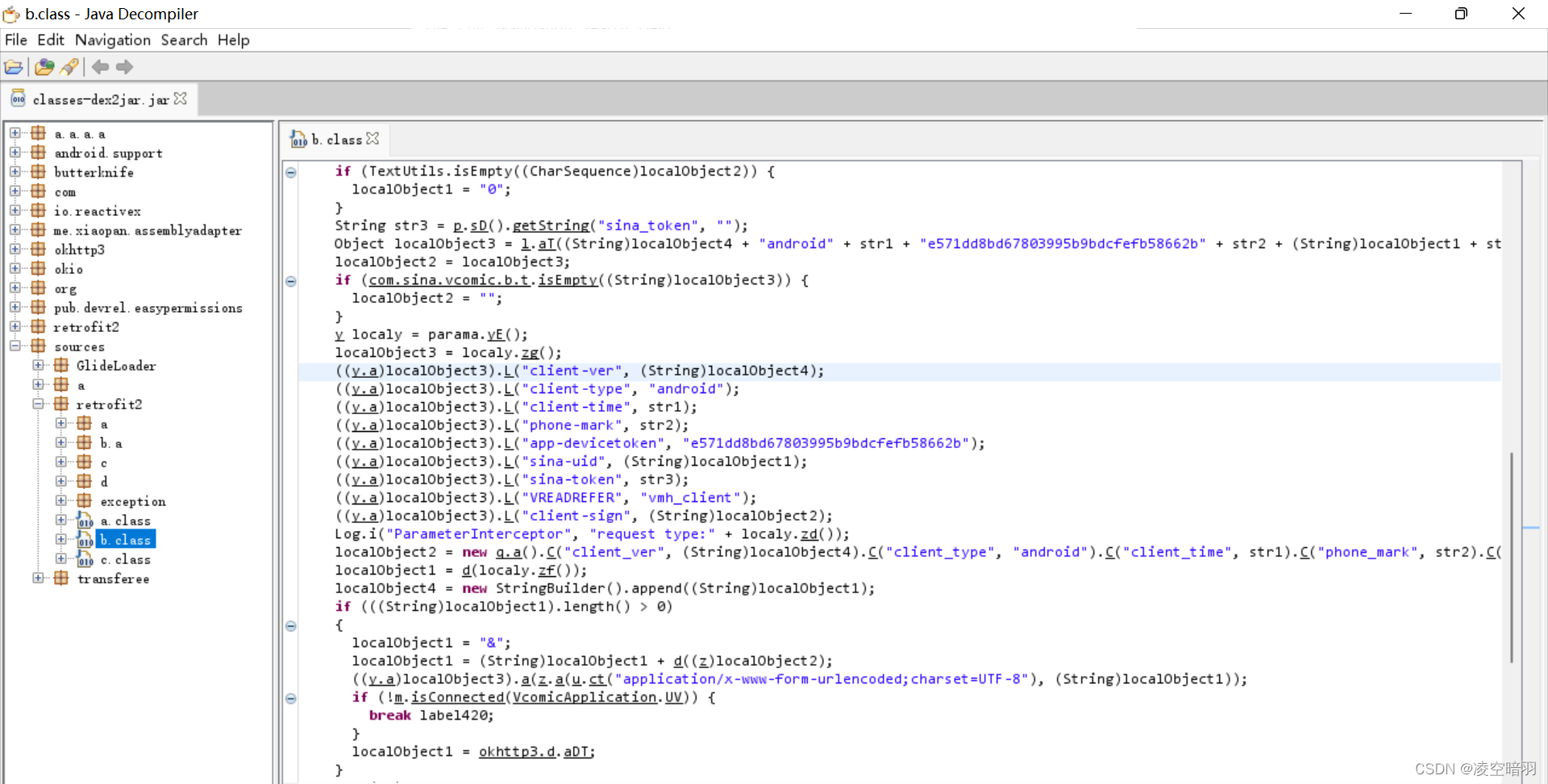Select the org package
1548x784 pixels.
65,288
